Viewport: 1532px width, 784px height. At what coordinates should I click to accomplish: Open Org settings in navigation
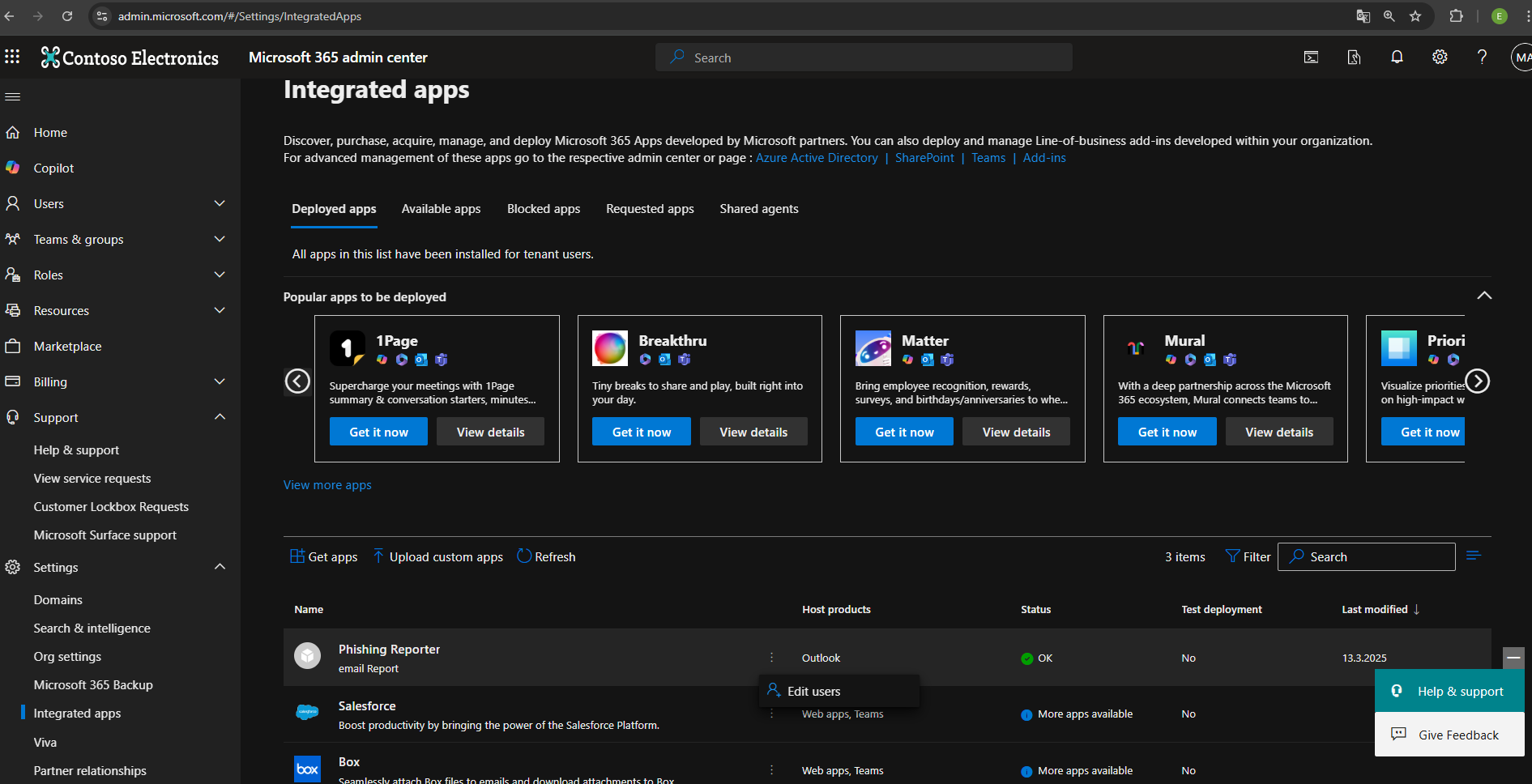[67, 656]
